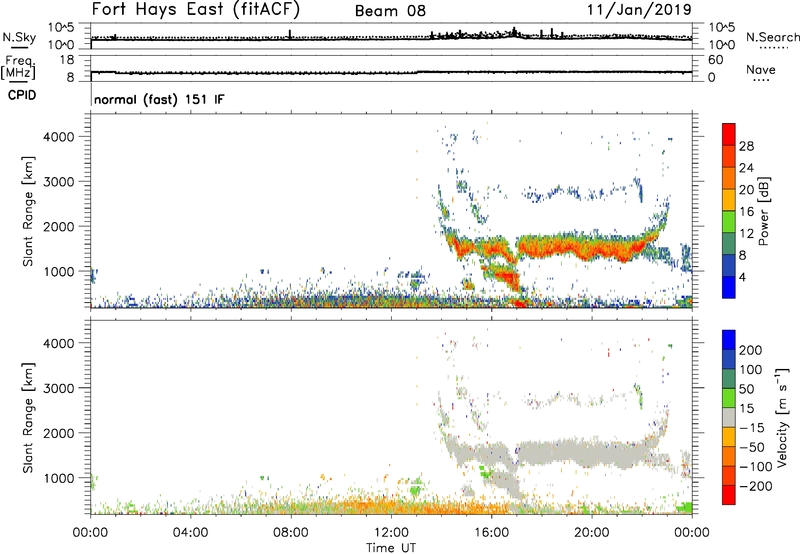
Task: Click the '20:00' time axis label
Action: pos(591,533)
